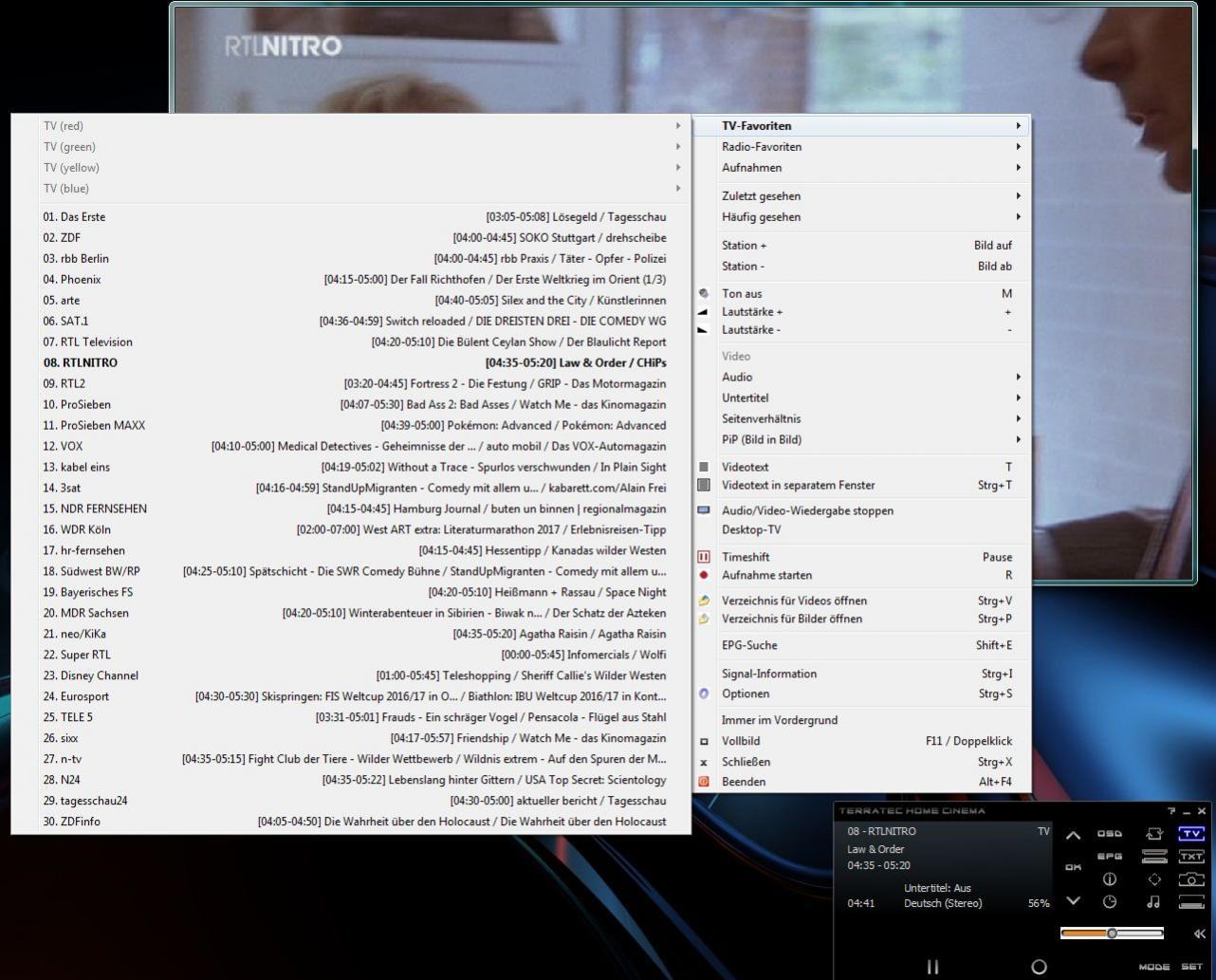
Task: Select channel 12. VOX row
Action: pyautogui.click(x=351, y=446)
